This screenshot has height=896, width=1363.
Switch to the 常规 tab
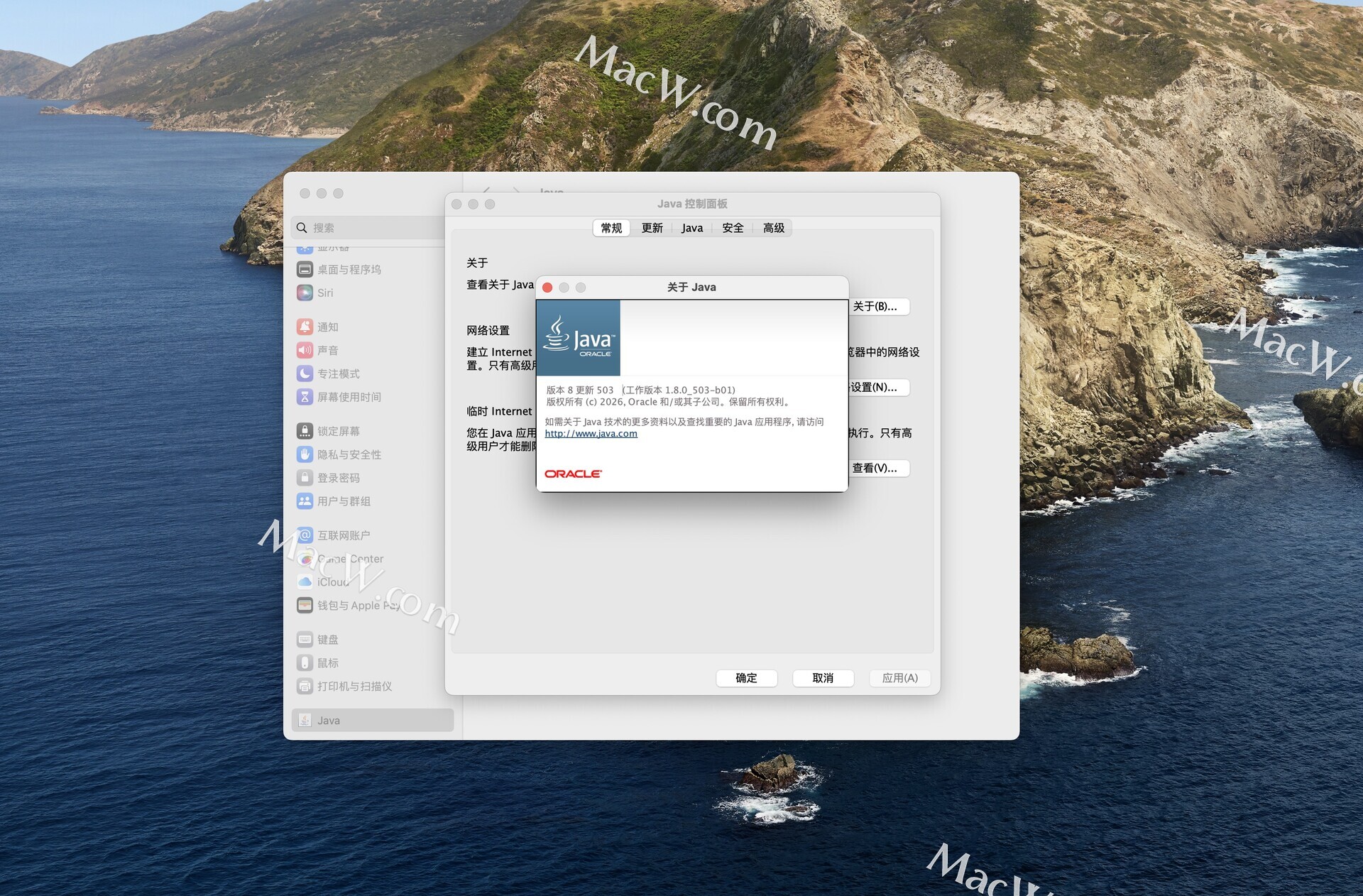point(611,228)
